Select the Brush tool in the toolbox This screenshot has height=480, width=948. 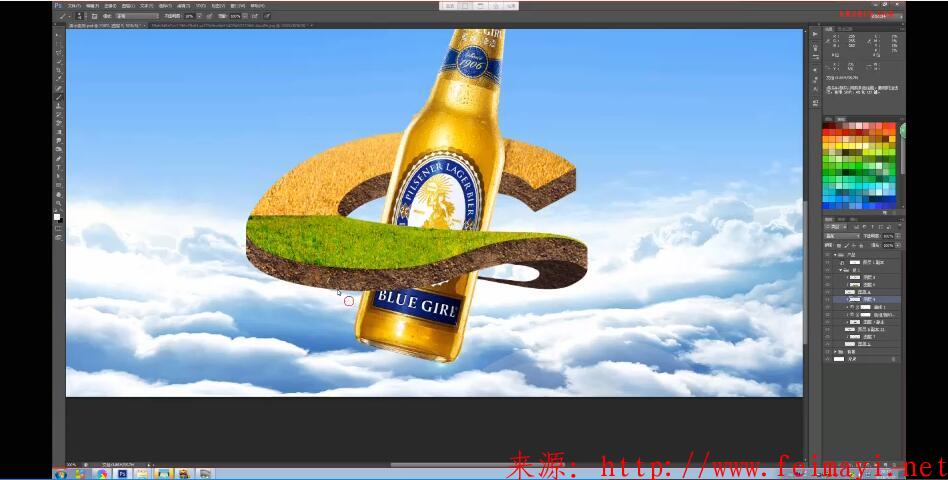click(58, 96)
